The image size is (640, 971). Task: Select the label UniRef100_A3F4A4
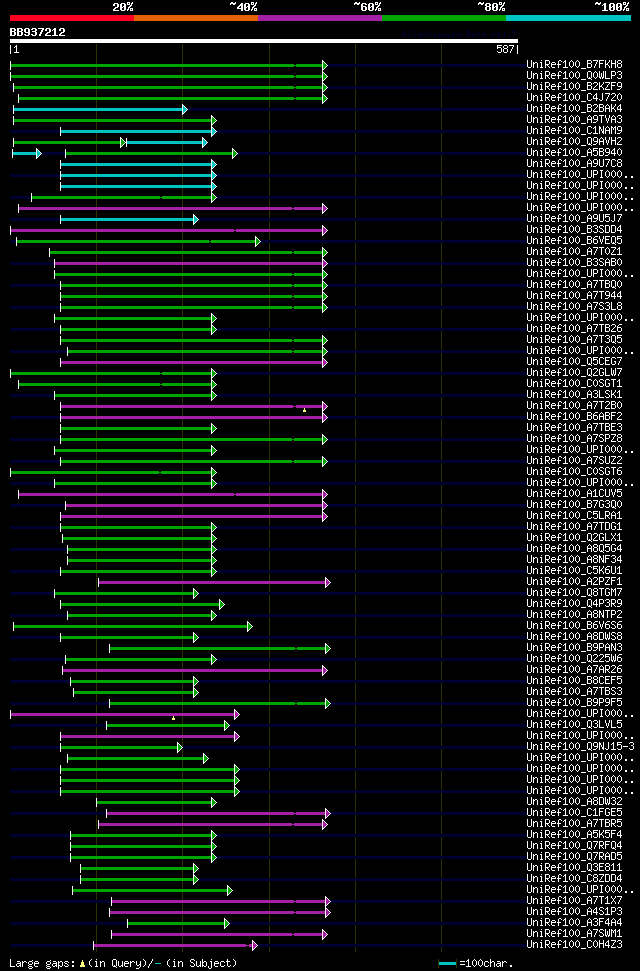tap(574, 923)
